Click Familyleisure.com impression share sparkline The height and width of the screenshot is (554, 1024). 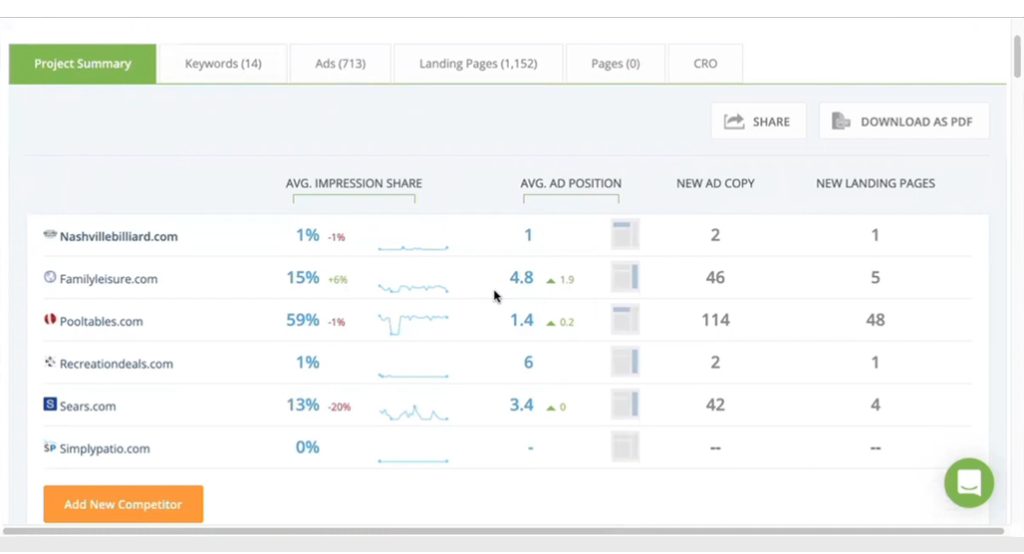pos(413,287)
